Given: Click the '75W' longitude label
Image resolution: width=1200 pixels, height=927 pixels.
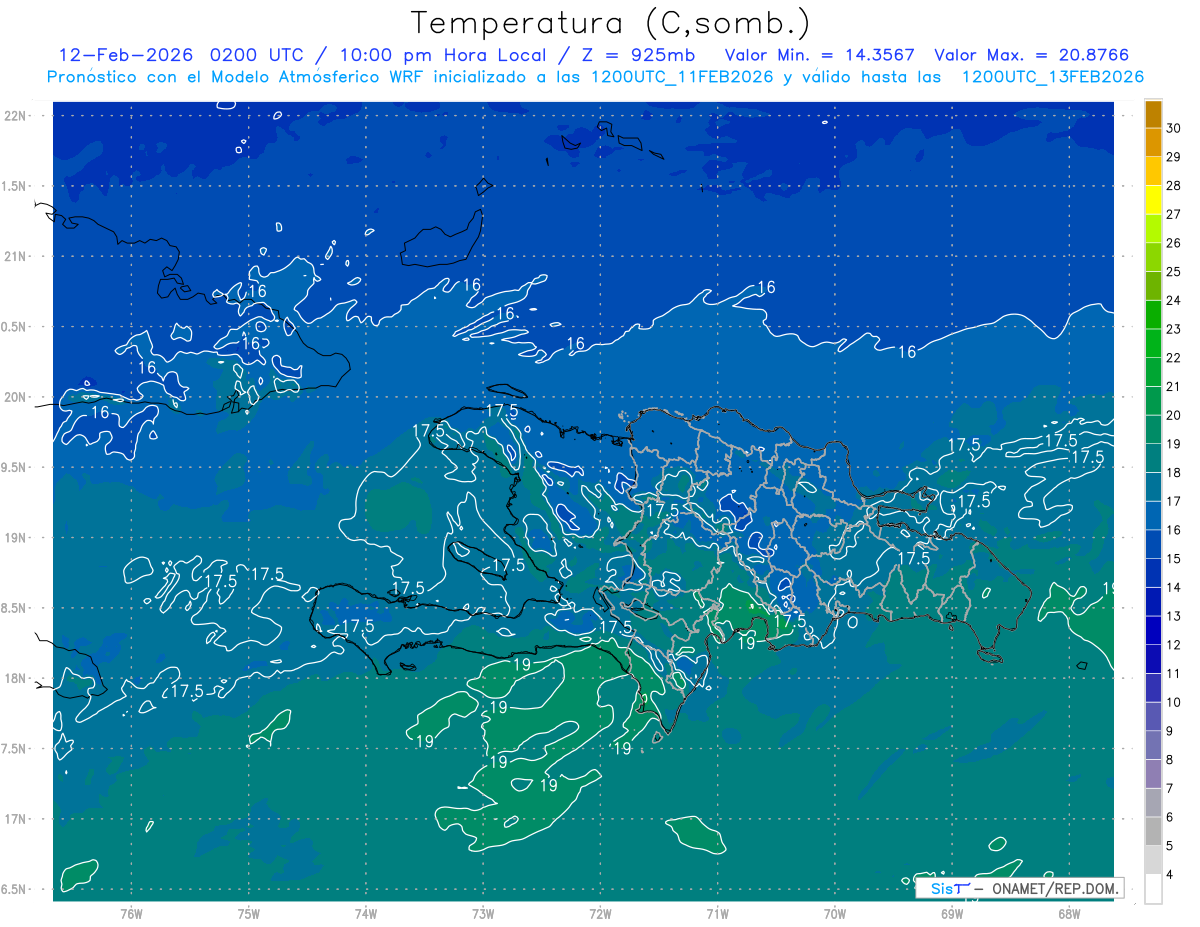Looking at the screenshot, I should tap(248, 913).
